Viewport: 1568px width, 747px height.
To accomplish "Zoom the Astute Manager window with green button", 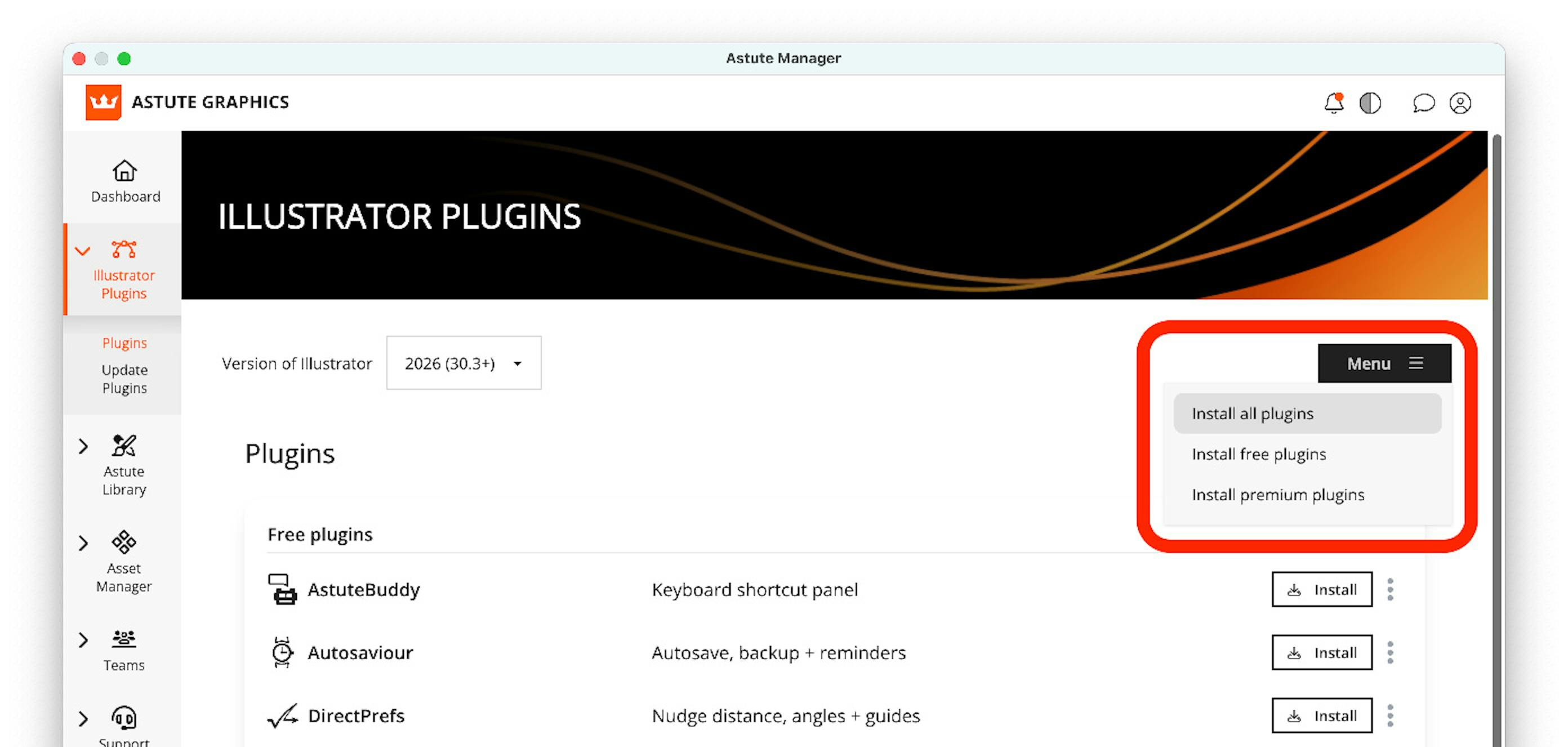I will tap(123, 59).
